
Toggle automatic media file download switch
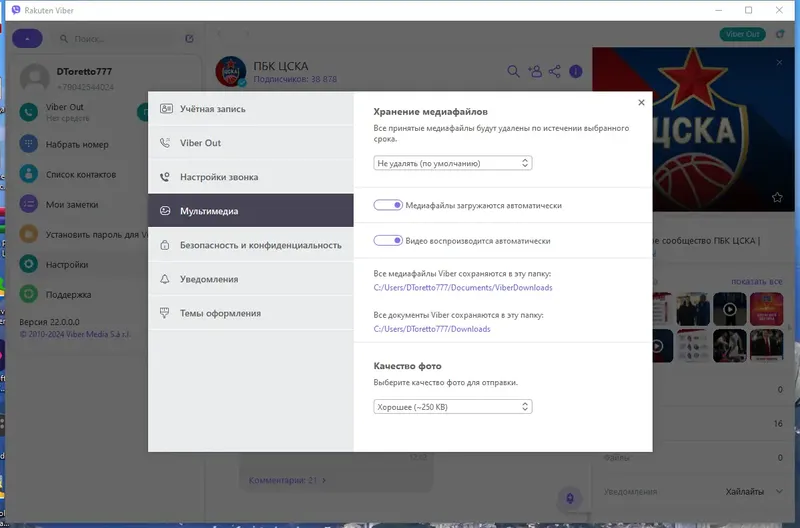388,205
